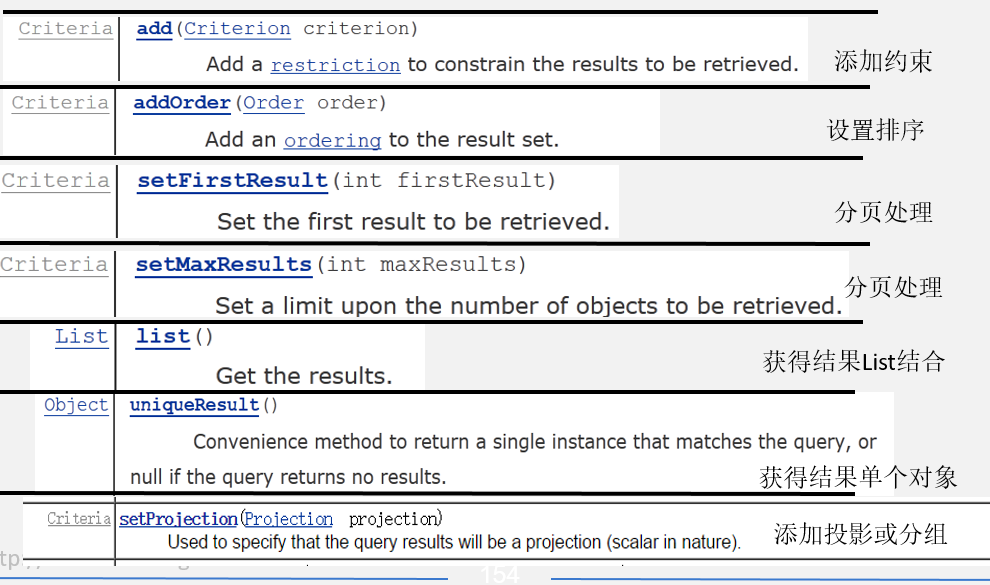990x585 pixels.
Task: Follow the Order parameter type link
Action: coord(273,103)
